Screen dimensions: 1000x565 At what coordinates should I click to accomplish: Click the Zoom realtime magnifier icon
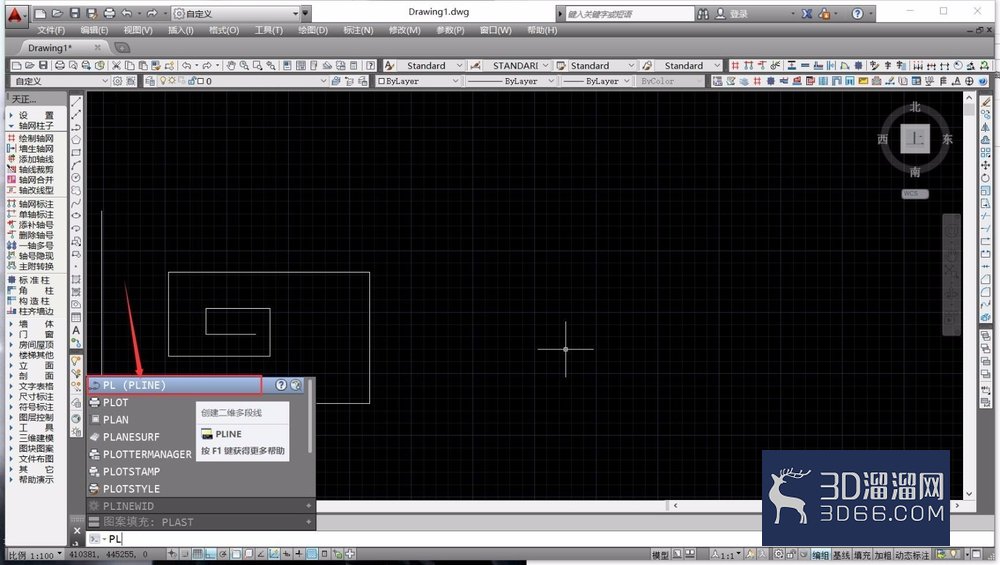coord(244,65)
